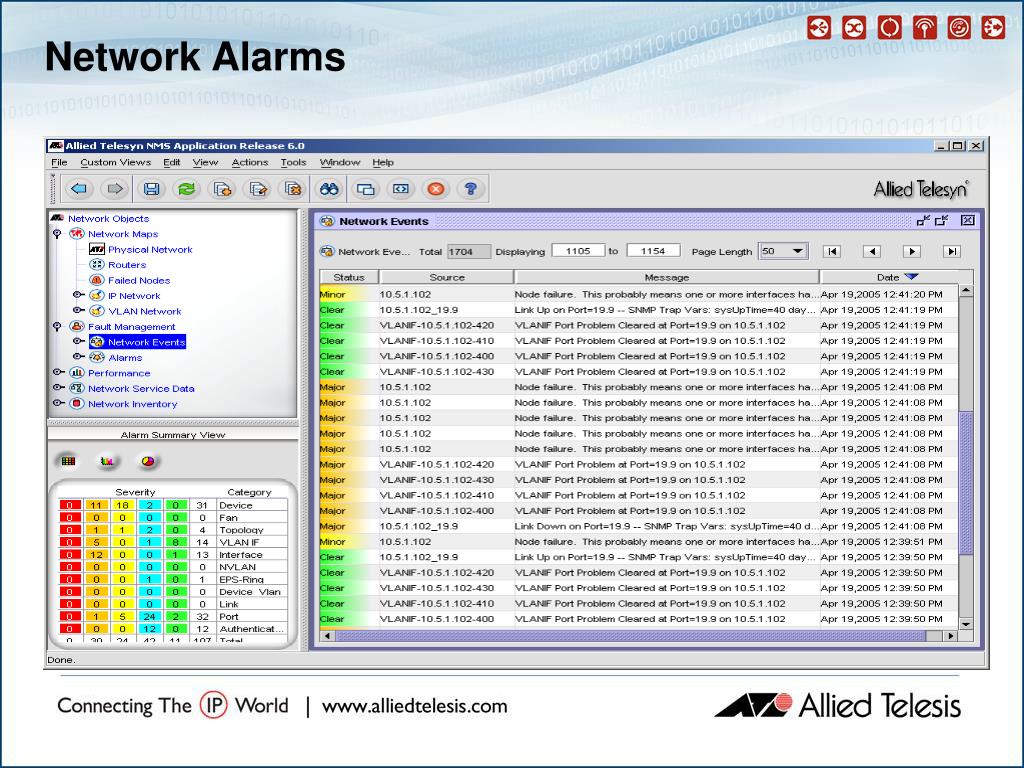The width and height of the screenshot is (1024, 768).
Task: Select the first Minor 10.5.1.102 event row
Action: pos(639,295)
